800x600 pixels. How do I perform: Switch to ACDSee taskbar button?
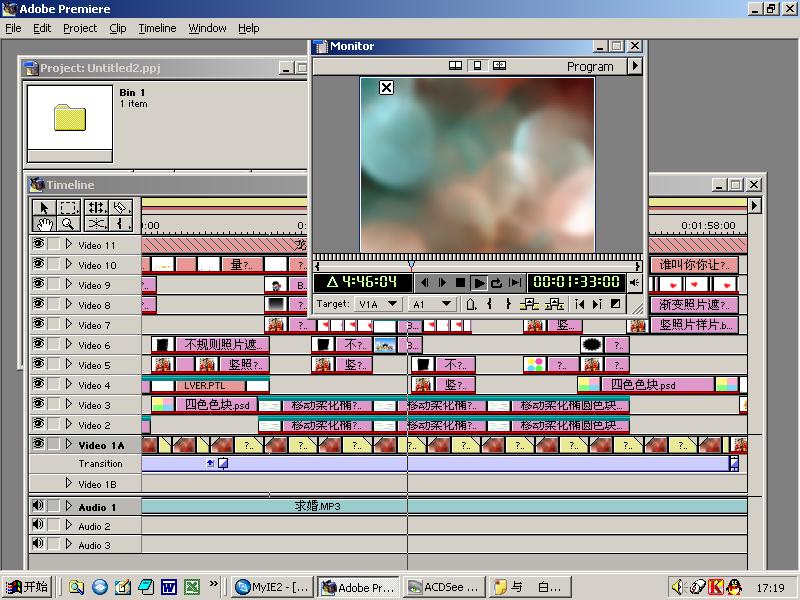(443, 587)
